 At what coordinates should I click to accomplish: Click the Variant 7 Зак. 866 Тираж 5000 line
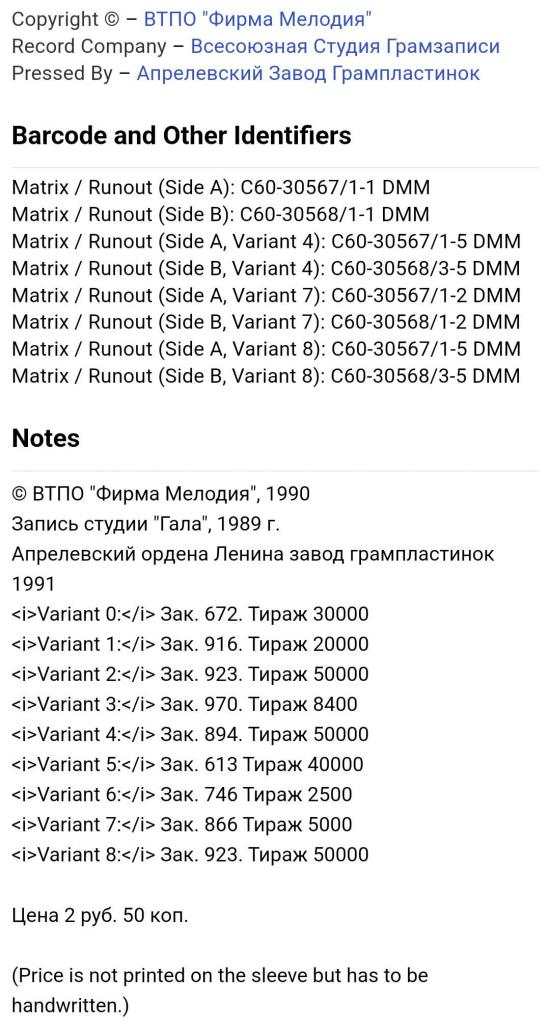coord(182,824)
